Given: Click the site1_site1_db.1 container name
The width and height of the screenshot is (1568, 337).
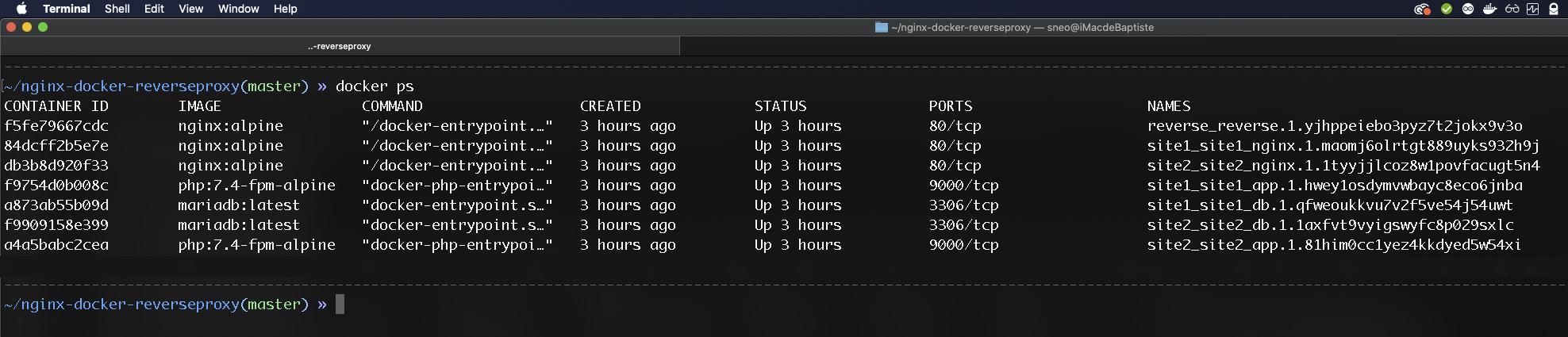Looking at the screenshot, I should [x=1330, y=205].
